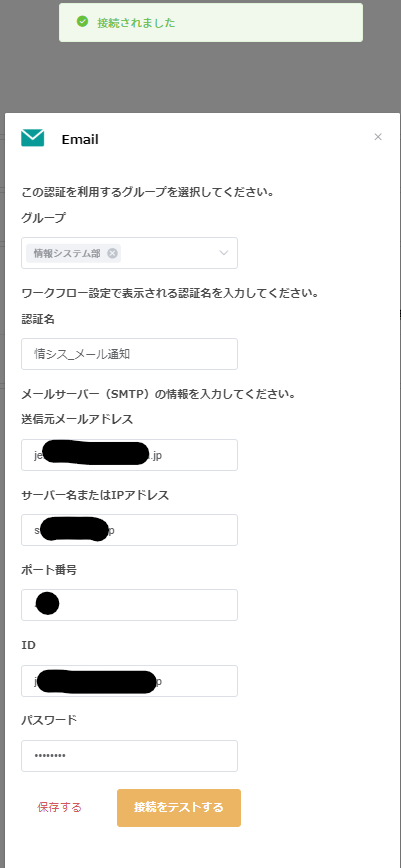The height and width of the screenshot is (868, 401).
Task: Click the green checkmark icon in the success toast
Action: click(83, 22)
